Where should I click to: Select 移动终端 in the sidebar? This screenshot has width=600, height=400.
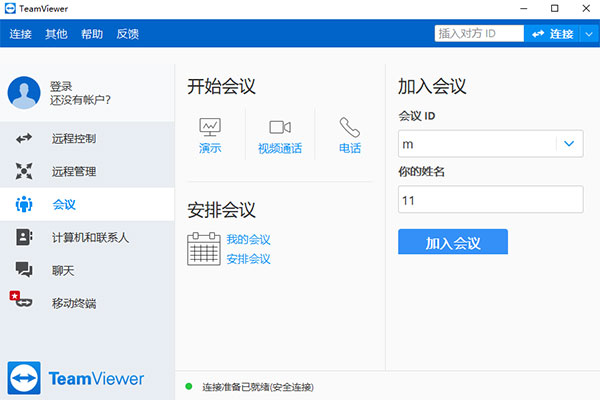point(87,303)
